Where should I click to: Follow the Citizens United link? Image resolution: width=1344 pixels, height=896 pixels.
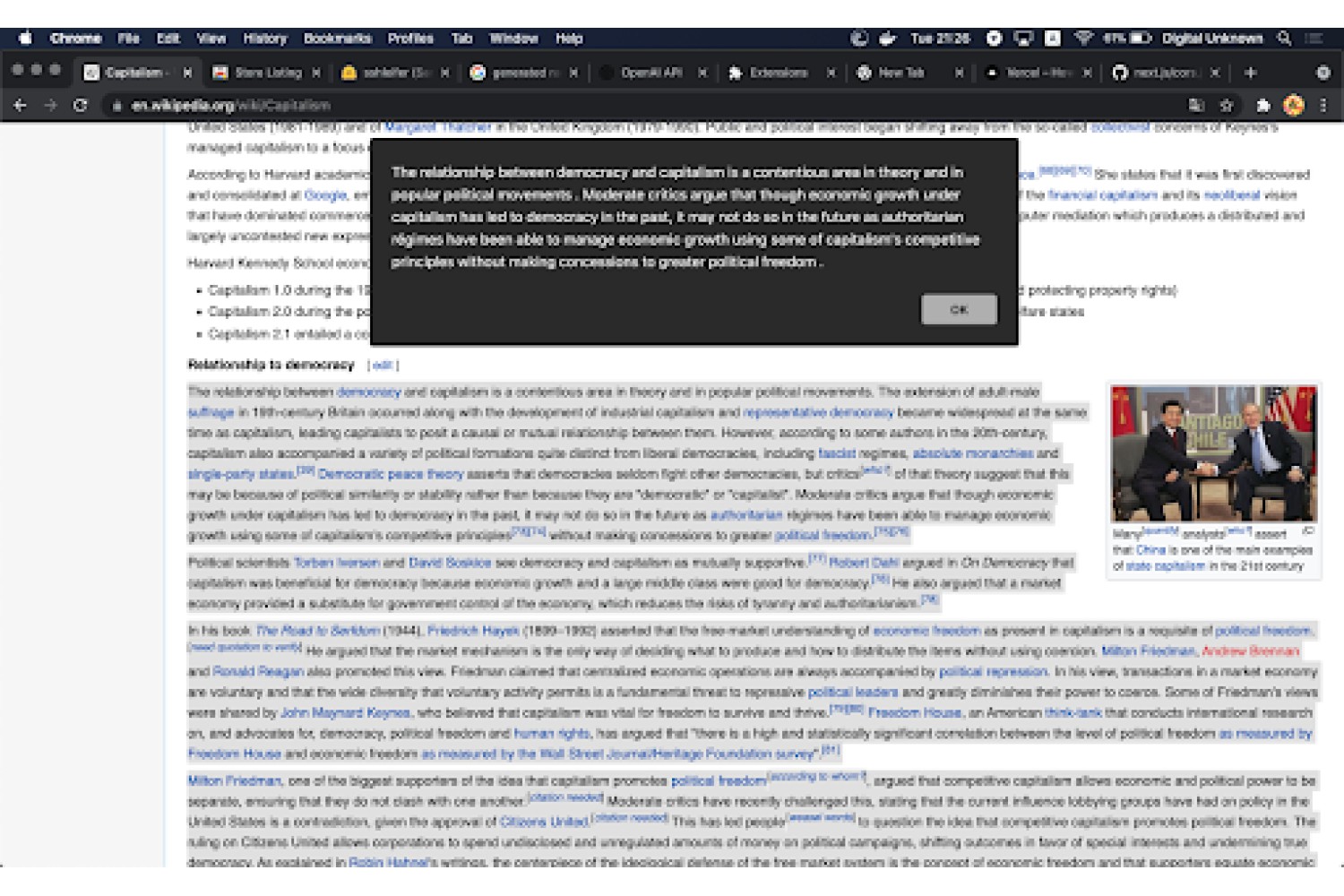pos(543,823)
